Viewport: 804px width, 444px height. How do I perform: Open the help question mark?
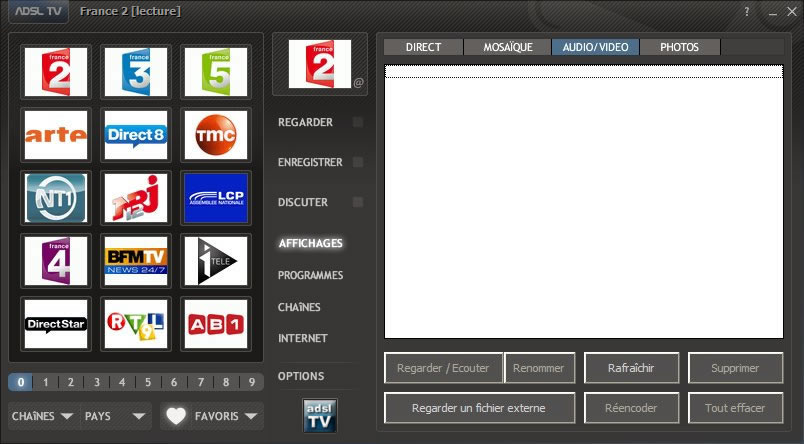click(747, 11)
